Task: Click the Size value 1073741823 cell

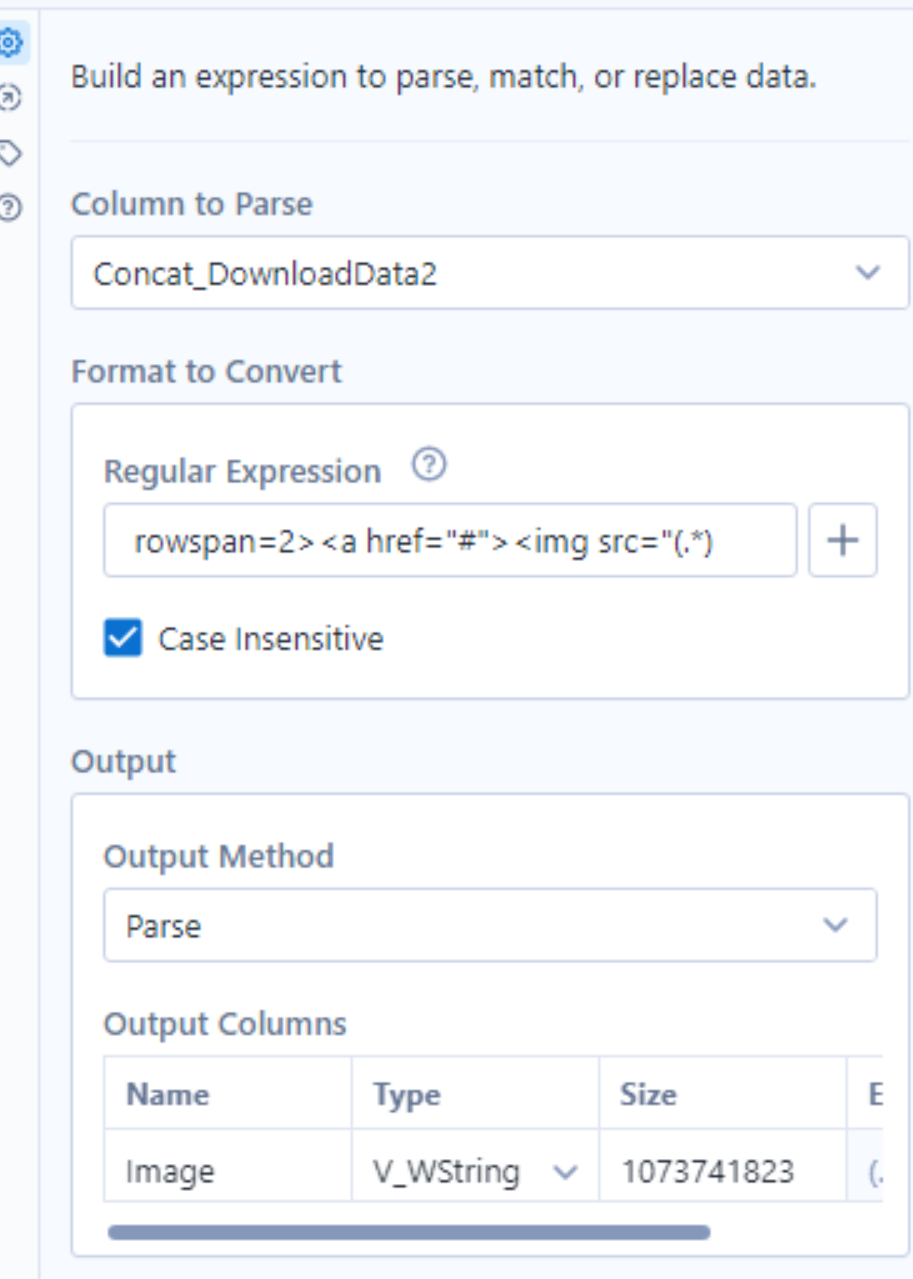Action: pos(721,1171)
